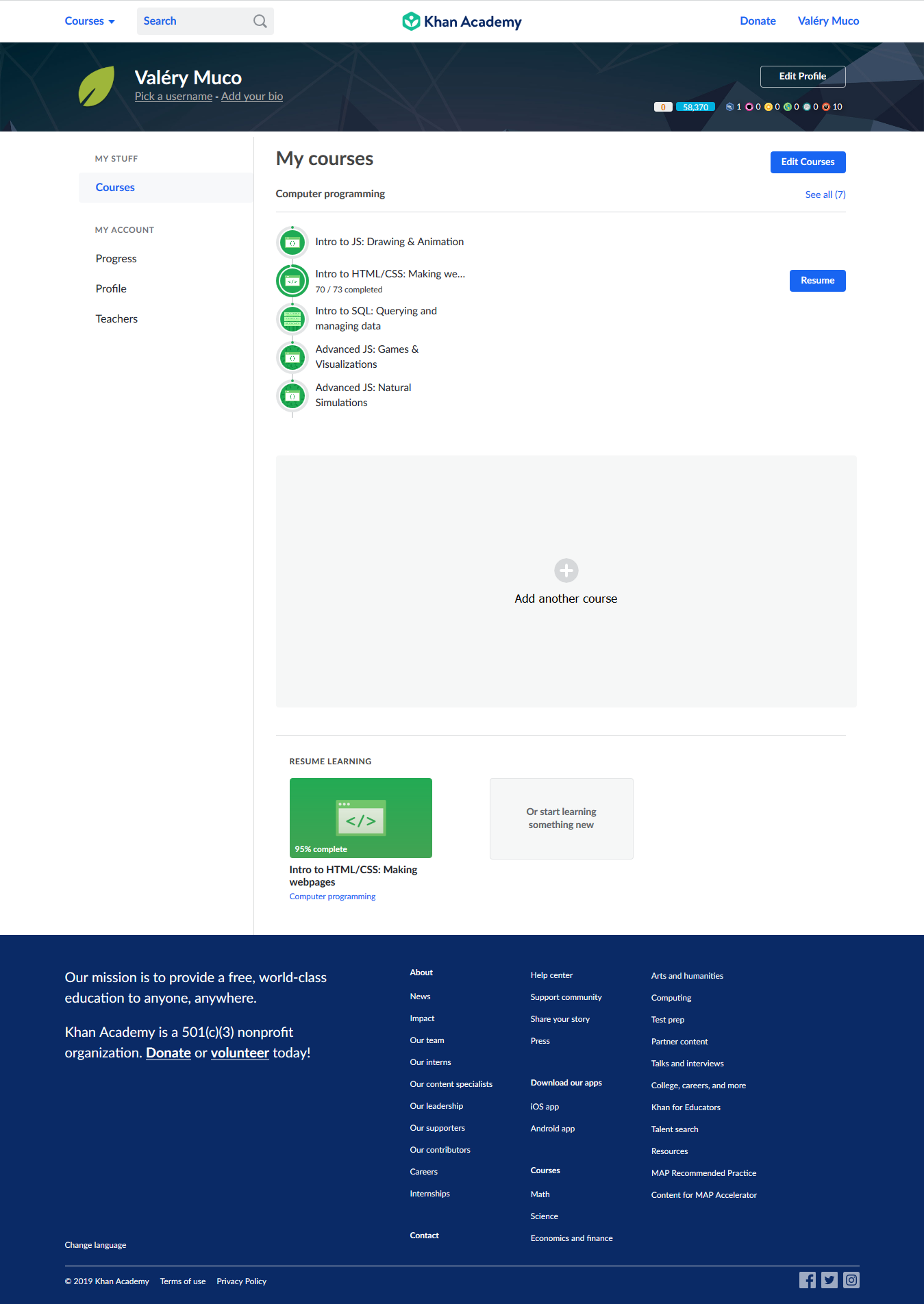
Task: Open News in the footer
Action: tap(420, 996)
